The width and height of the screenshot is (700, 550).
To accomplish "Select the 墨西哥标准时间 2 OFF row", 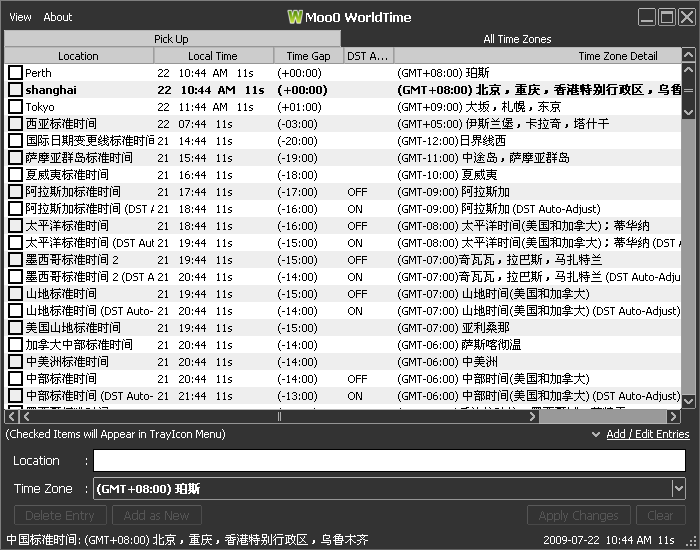I will click(343, 260).
